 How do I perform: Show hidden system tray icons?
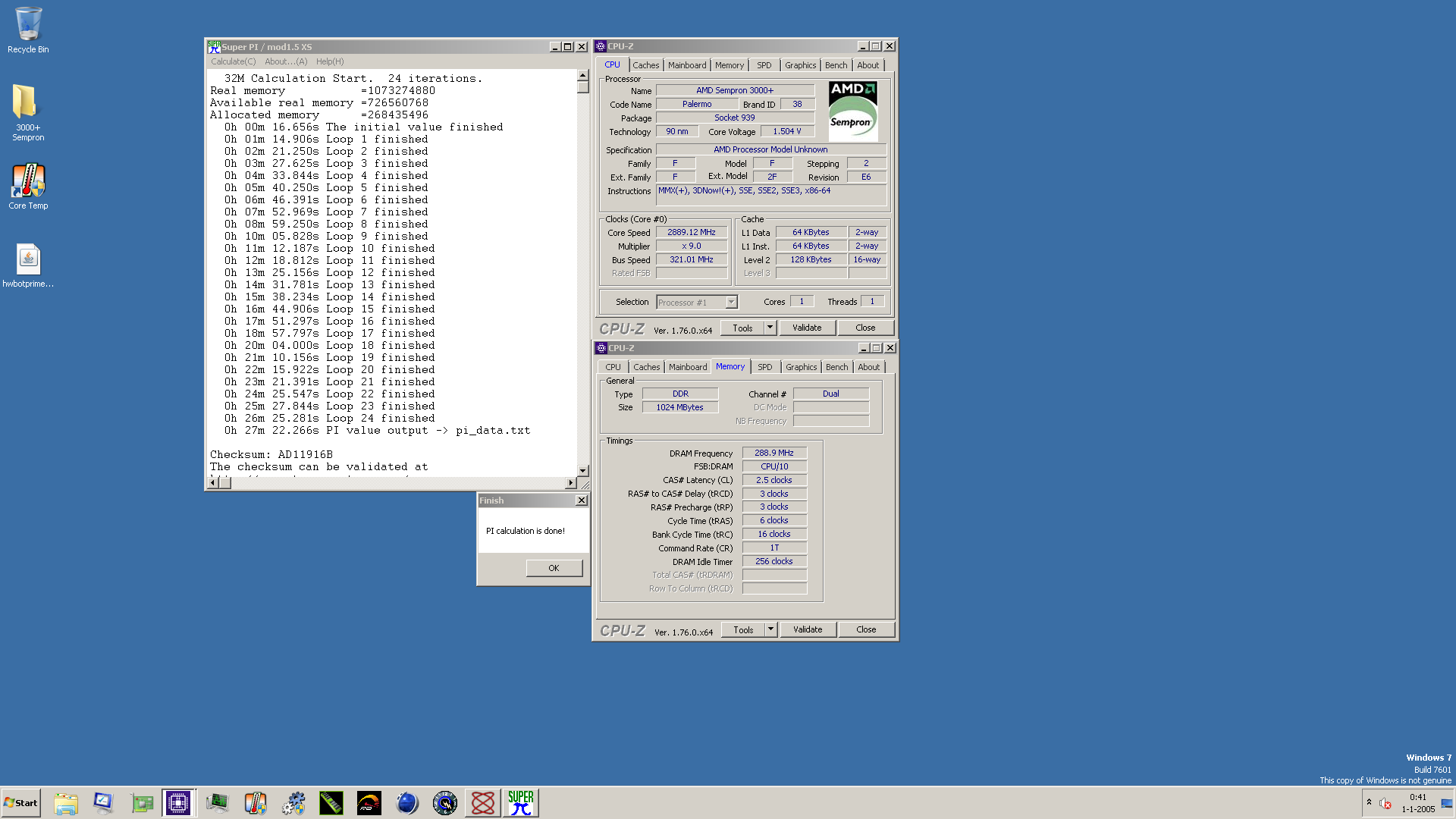pos(1369,802)
